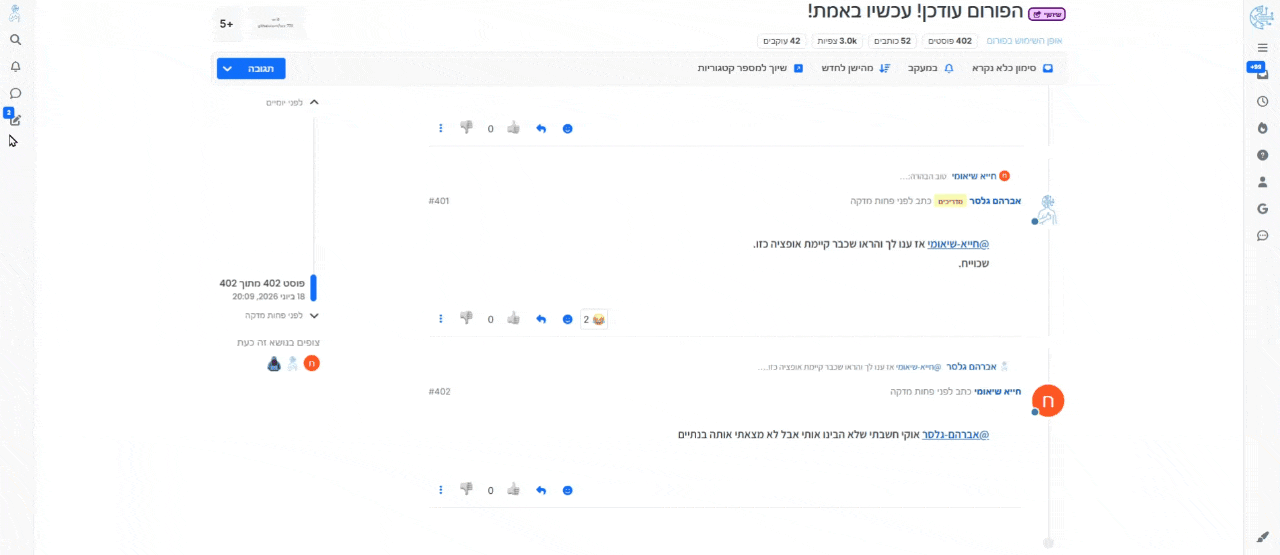Viewport: 1280px width, 555px height.
Task: Open avatar of אברהם גלסר on post #401
Action: click(x=1047, y=209)
